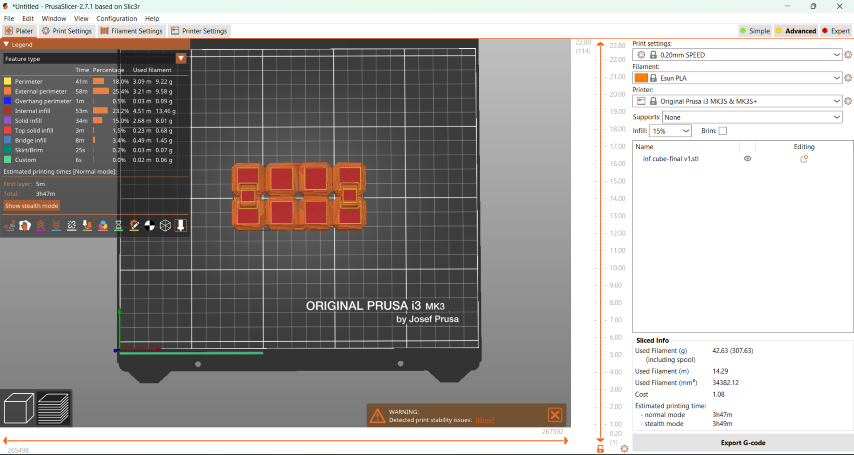Click the horizontal slider left thumb

pyautogui.click(x=5, y=440)
